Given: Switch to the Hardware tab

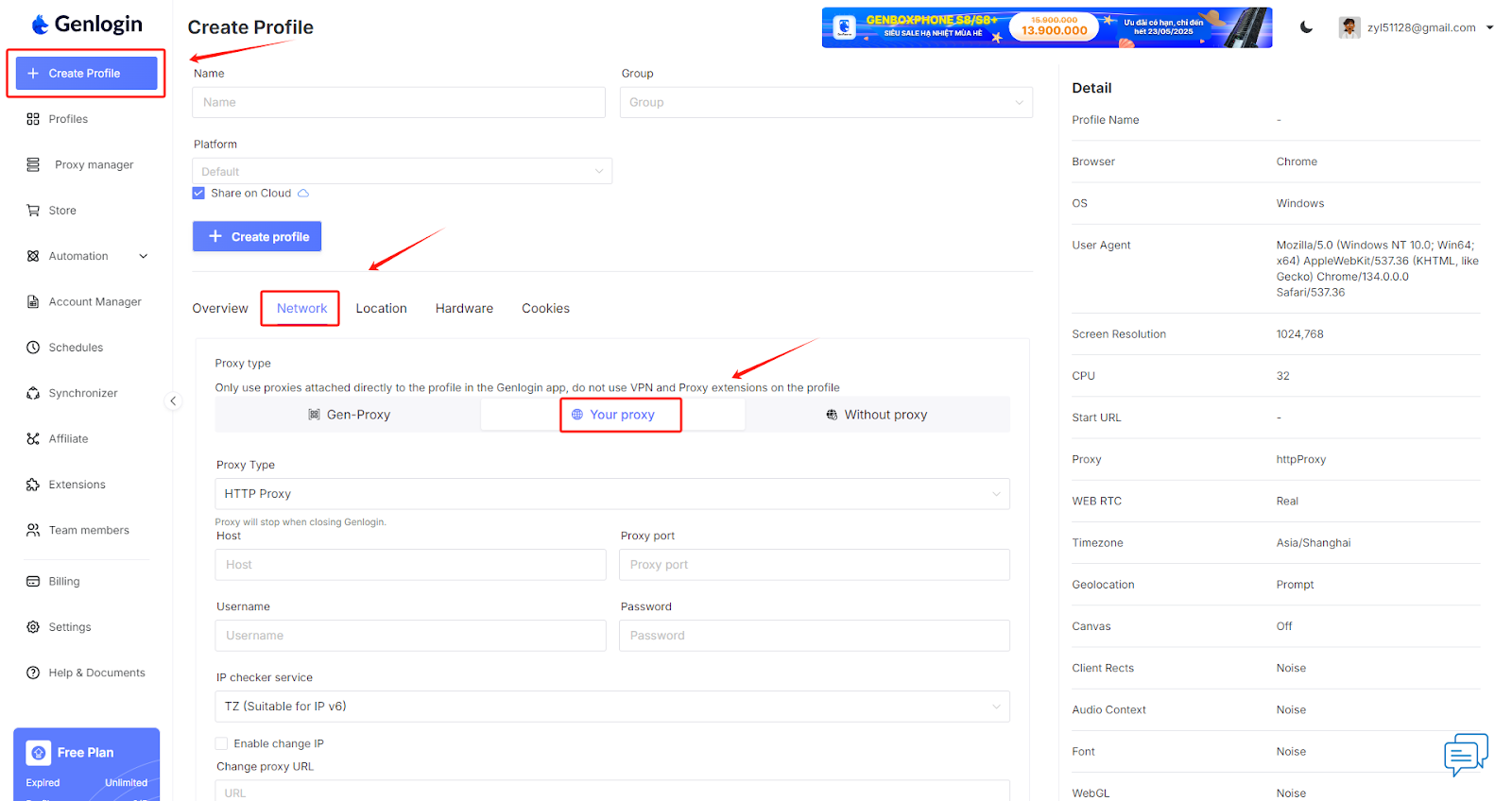Looking at the screenshot, I should pyautogui.click(x=464, y=309).
